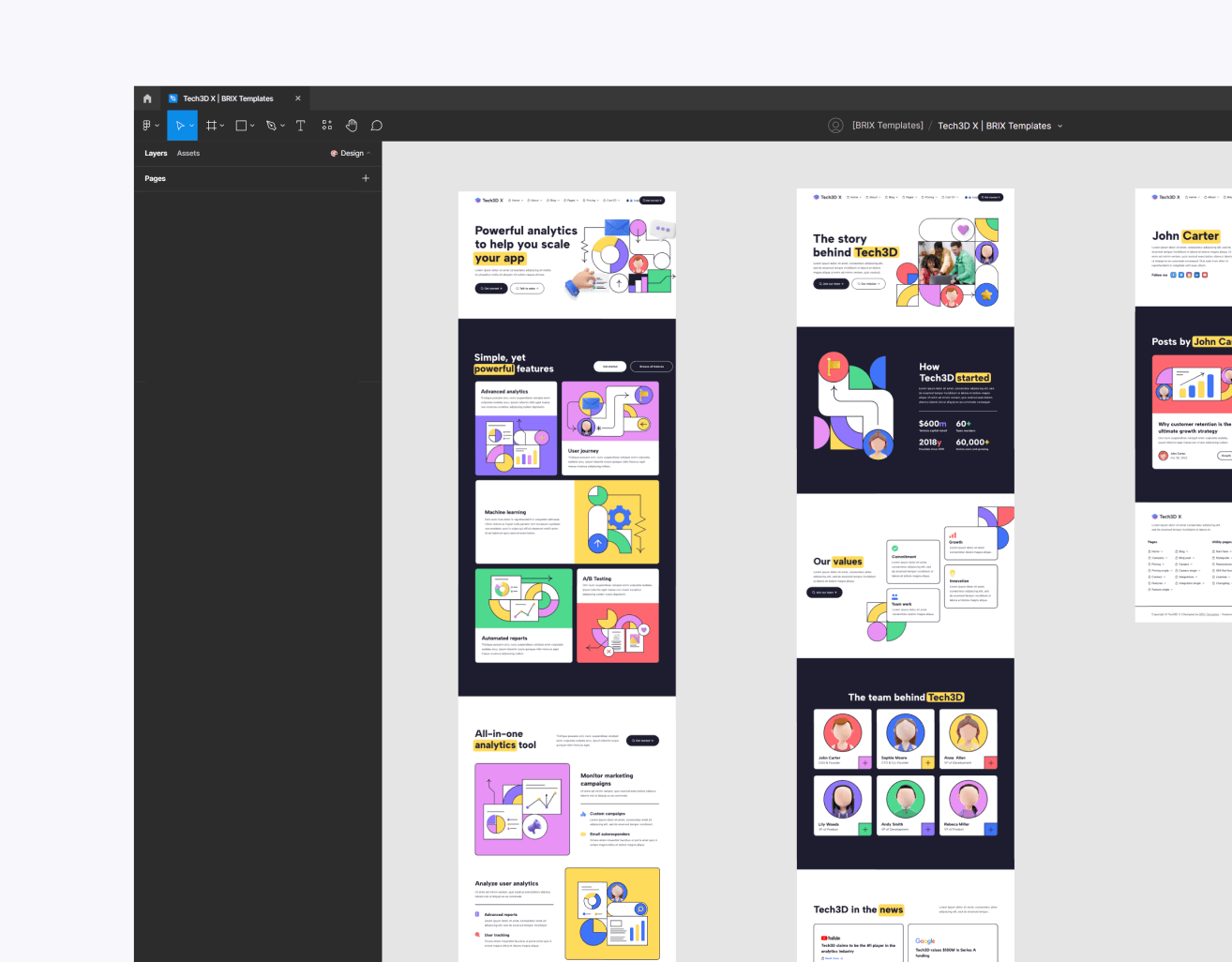This screenshot has height=962, width=1232.
Task: Select the Commitment value card
Action: click(913, 563)
